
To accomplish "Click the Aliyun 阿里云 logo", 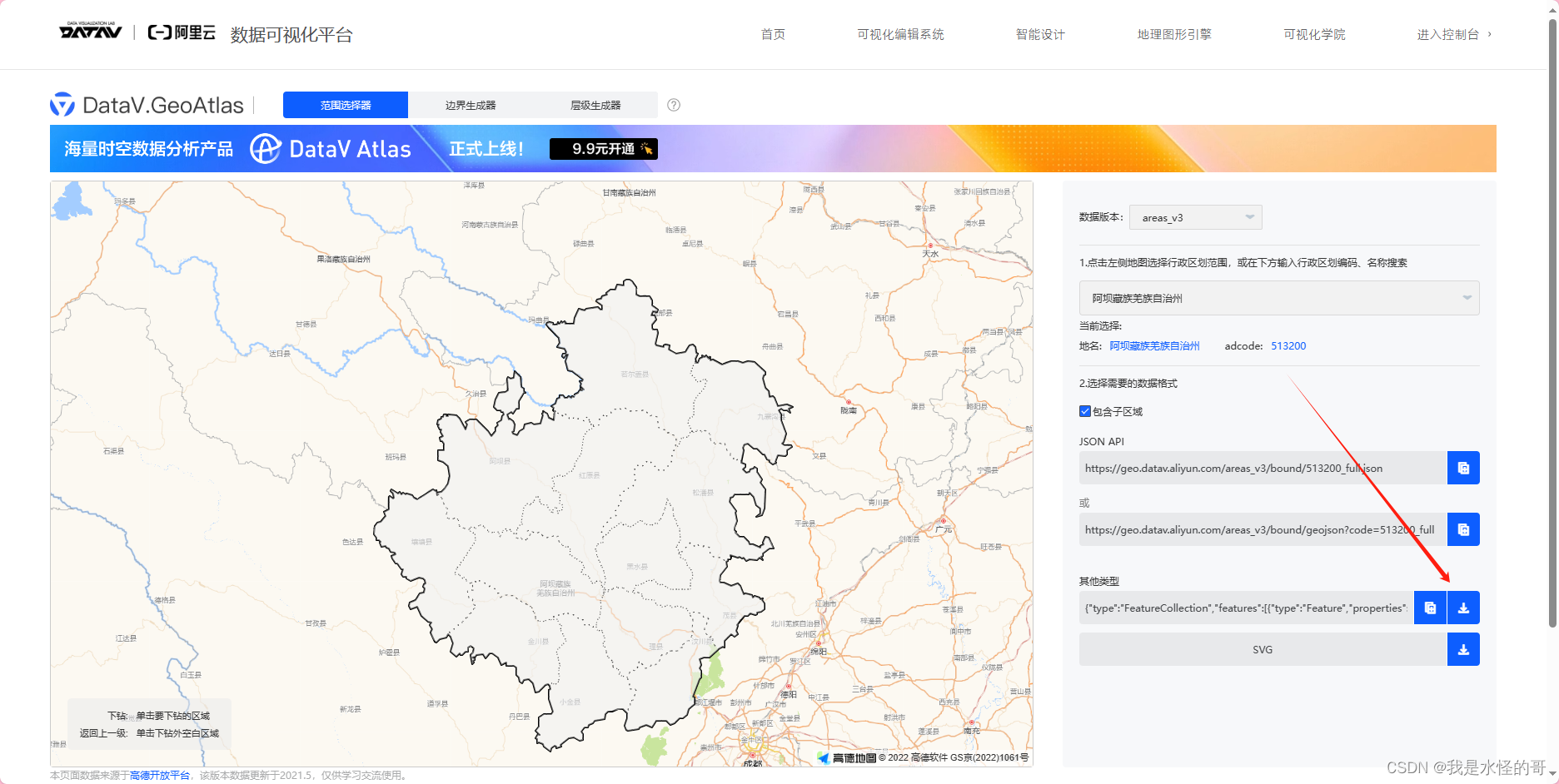I will click(182, 32).
